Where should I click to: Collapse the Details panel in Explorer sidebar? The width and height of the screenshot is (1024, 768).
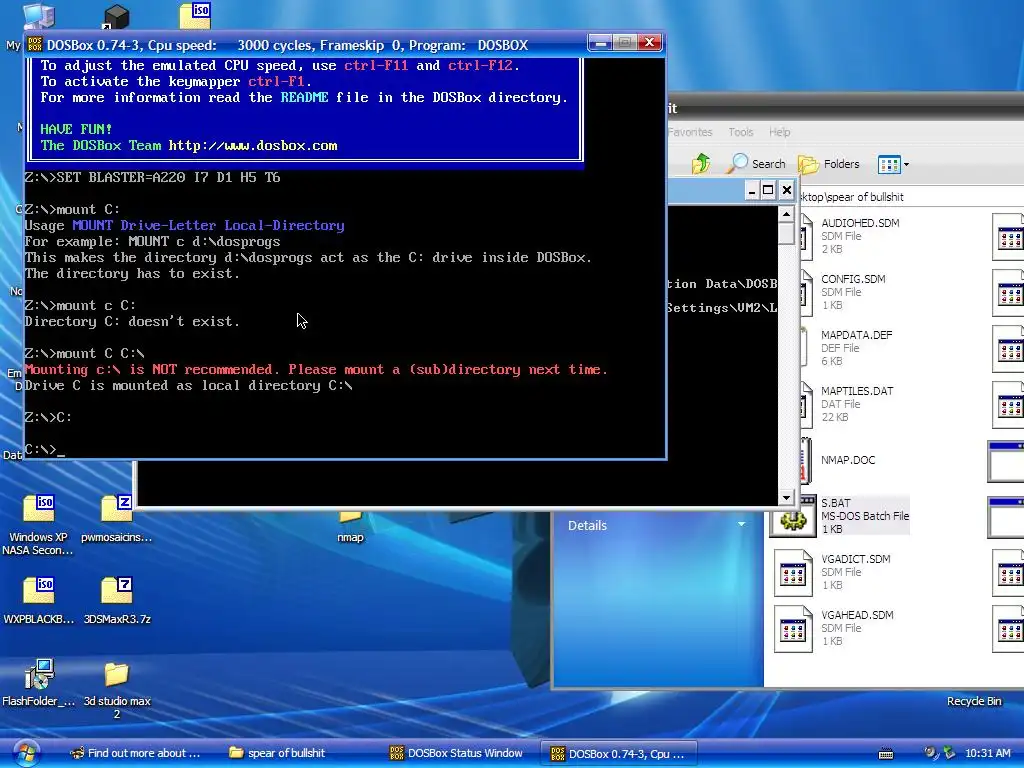pyautogui.click(x=741, y=525)
